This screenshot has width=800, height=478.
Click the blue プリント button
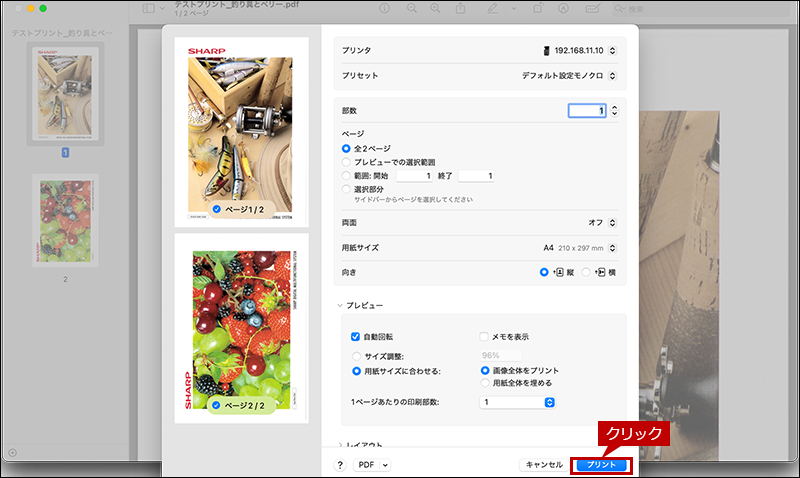[601, 465]
